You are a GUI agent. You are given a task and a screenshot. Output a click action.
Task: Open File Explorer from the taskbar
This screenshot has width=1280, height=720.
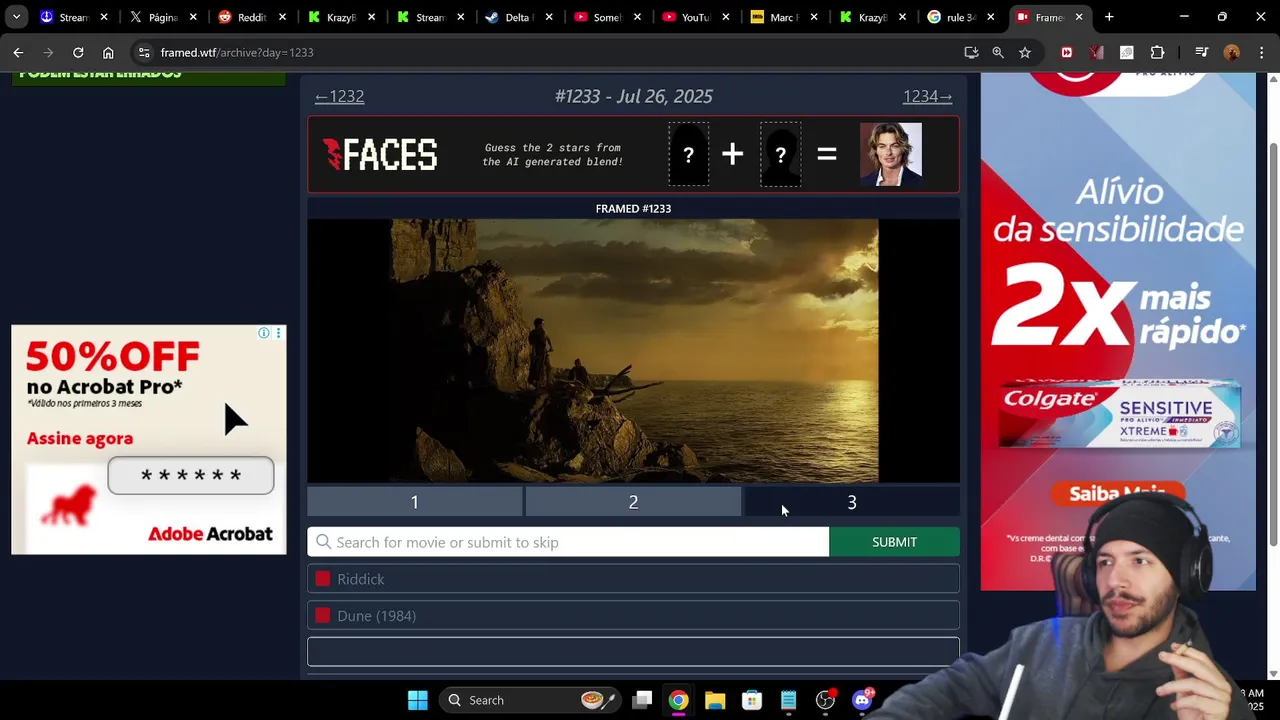[715, 700]
